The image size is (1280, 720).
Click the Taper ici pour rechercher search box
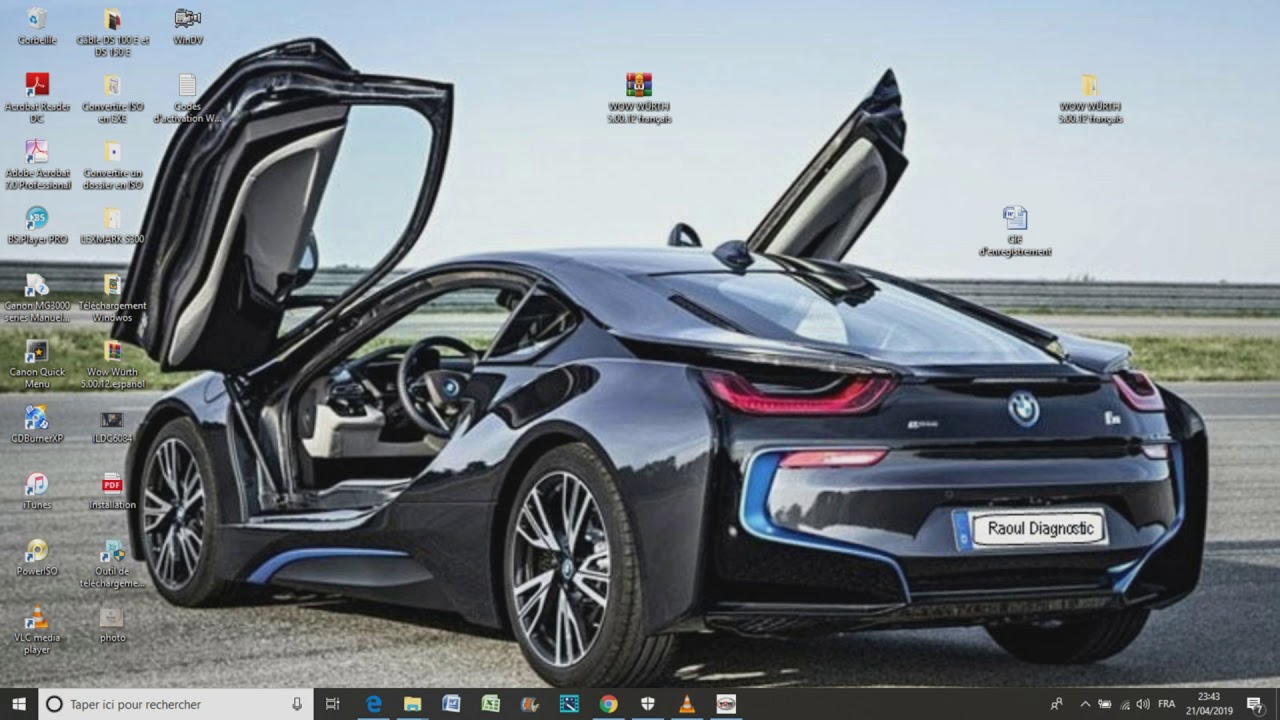click(x=176, y=704)
